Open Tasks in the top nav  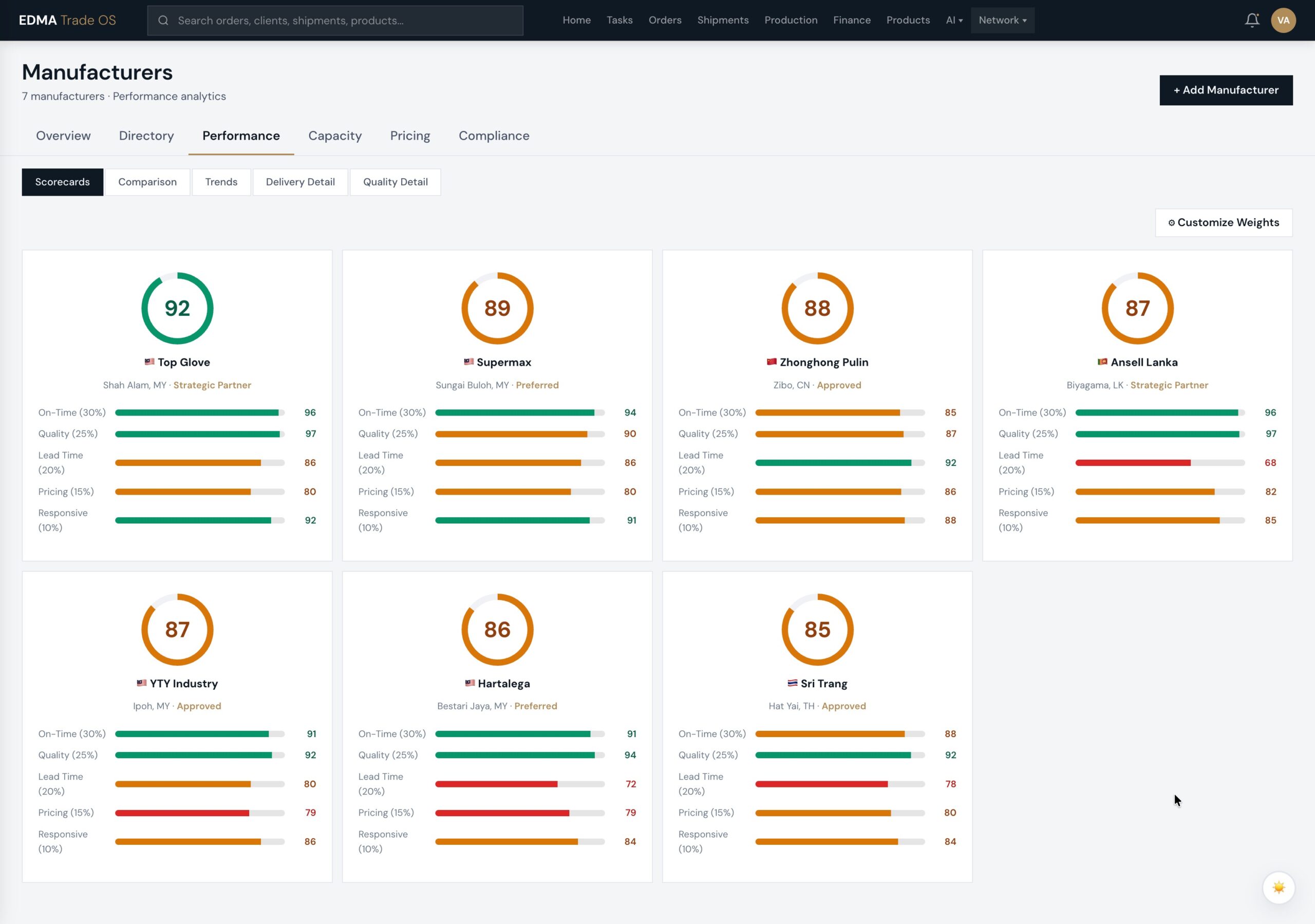pyautogui.click(x=619, y=20)
